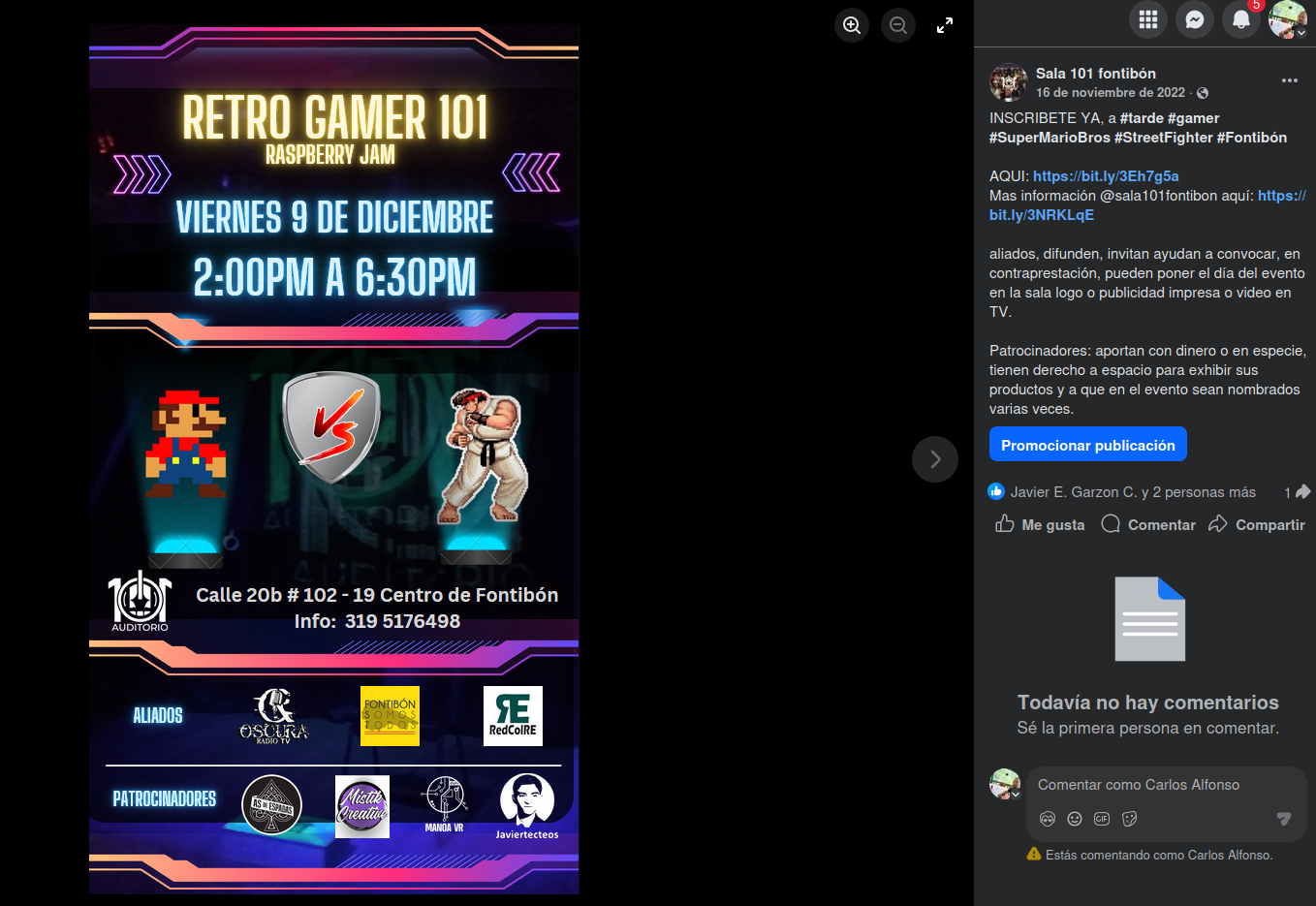Click Compartir button

point(1257,524)
